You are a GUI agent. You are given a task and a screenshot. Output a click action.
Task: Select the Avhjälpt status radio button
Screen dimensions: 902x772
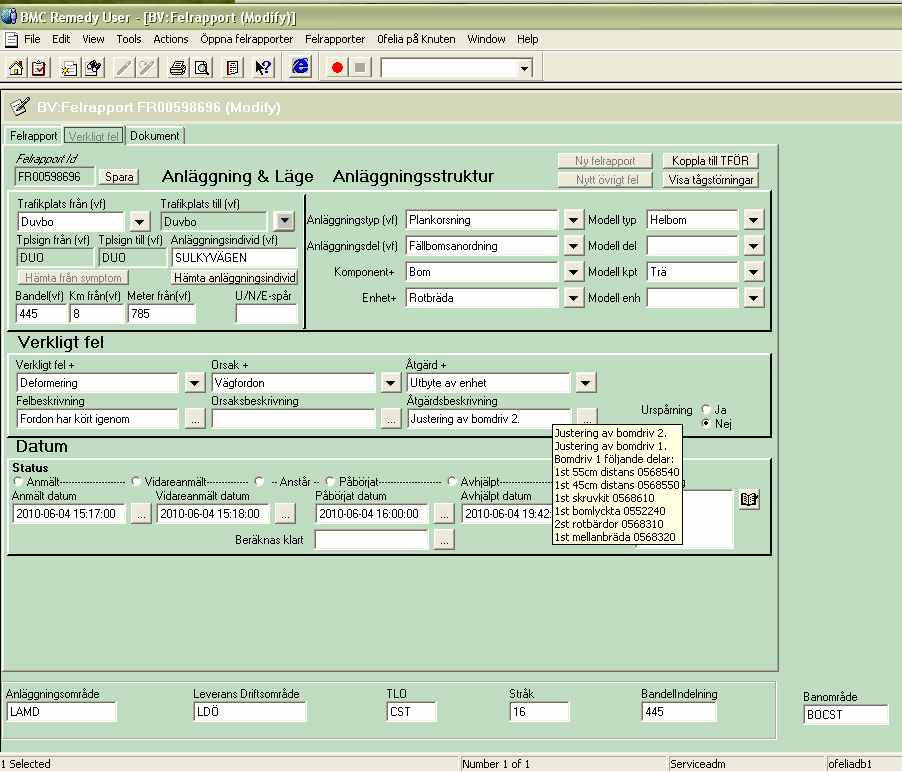452,481
